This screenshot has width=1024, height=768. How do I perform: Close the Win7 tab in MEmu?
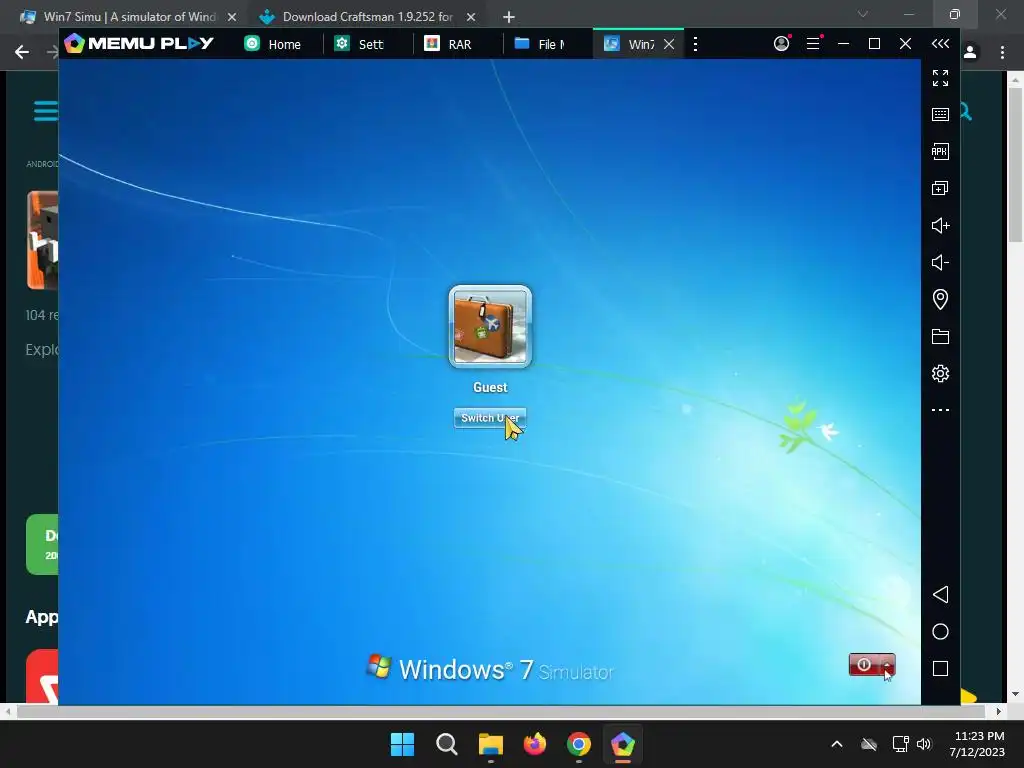pos(669,44)
